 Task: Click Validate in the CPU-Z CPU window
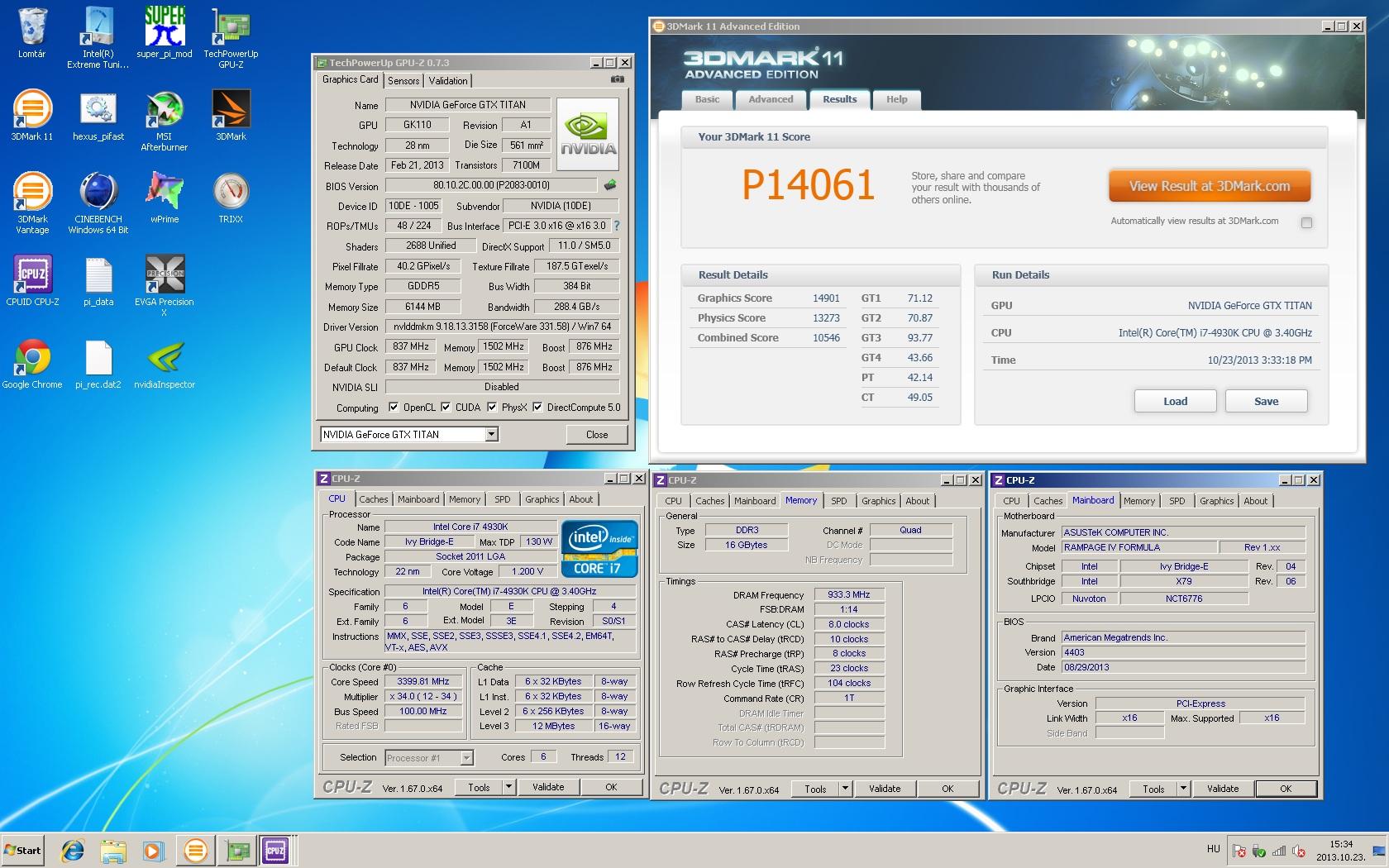point(548,787)
